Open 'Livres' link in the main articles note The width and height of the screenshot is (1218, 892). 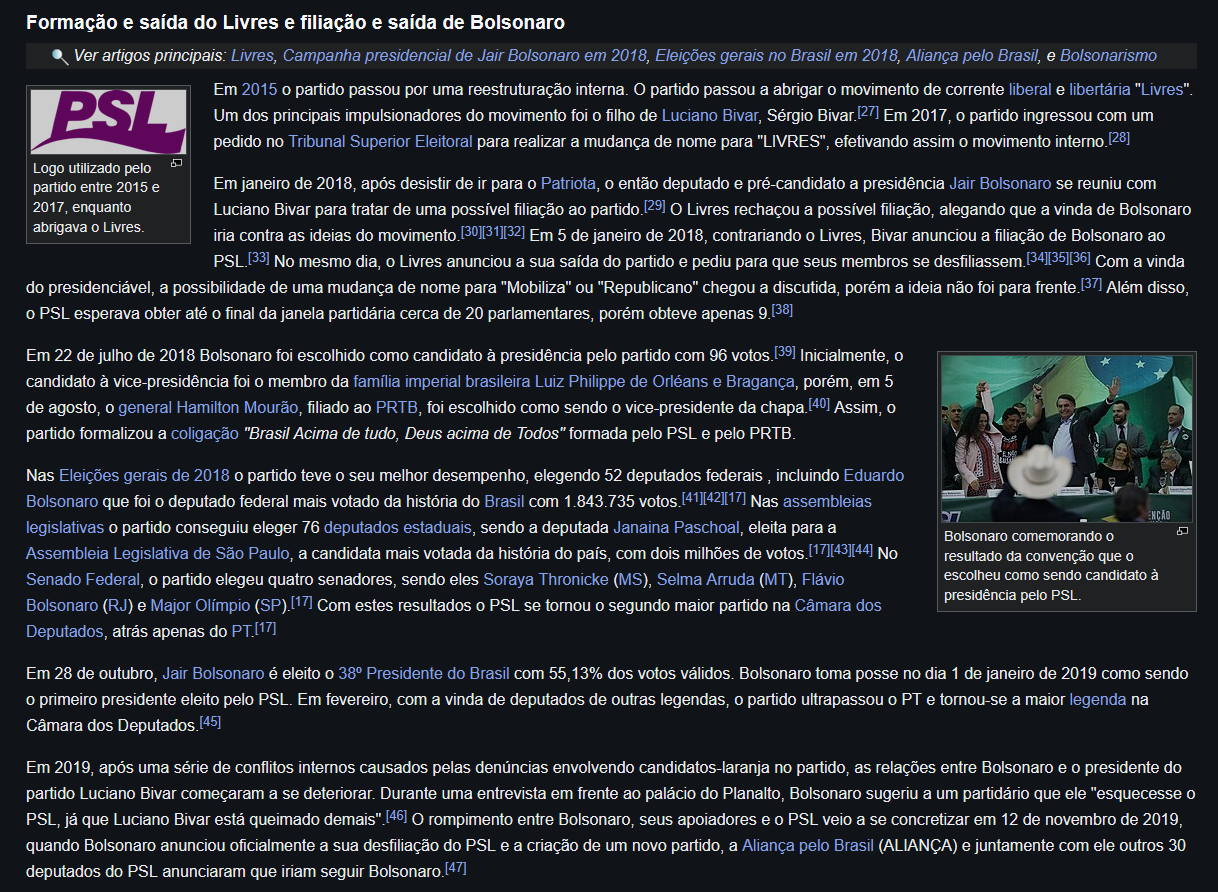(253, 56)
